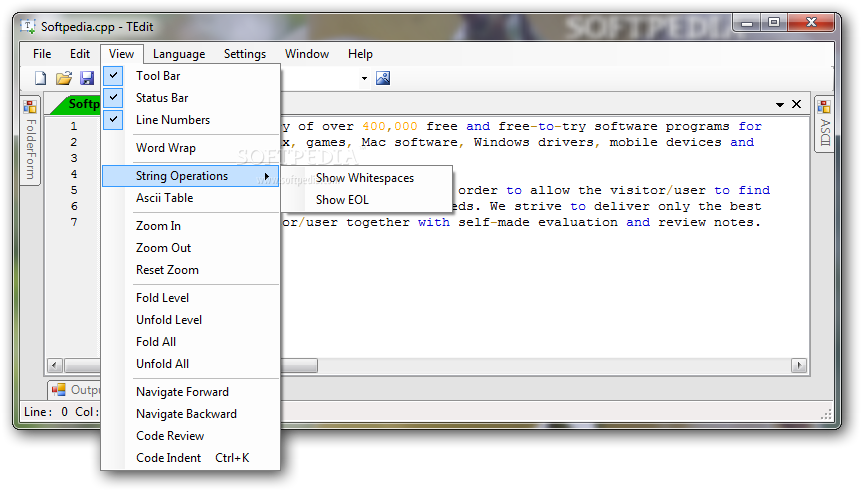The height and width of the screenshot is (491, 862).
Task: Select Show Whitespaces
Action: tap(367, 178)
